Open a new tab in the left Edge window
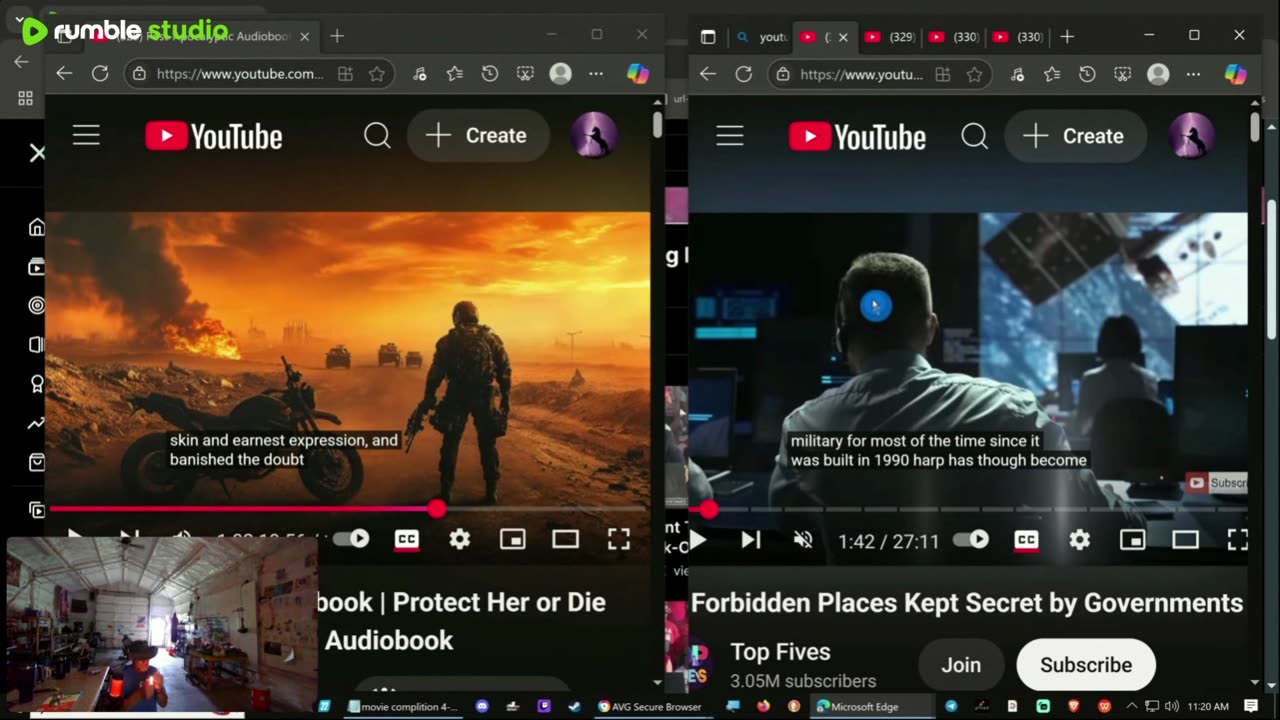Viewport: 1280px width, 720px height. pos(337,36)
